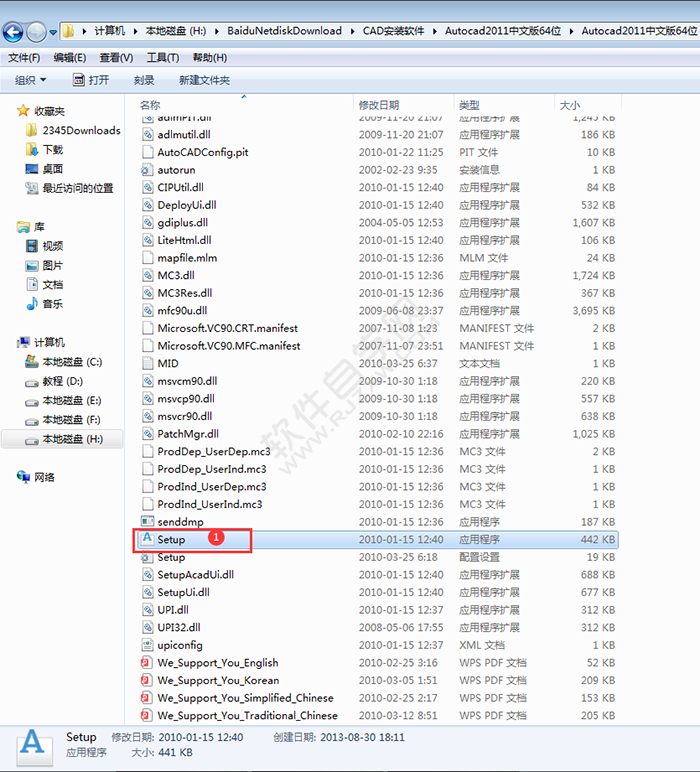Image resolution: width=700 pixels, height=772 pixels.
Task: Select the AutoCAD Setup application icon
Action: point(147,539)
